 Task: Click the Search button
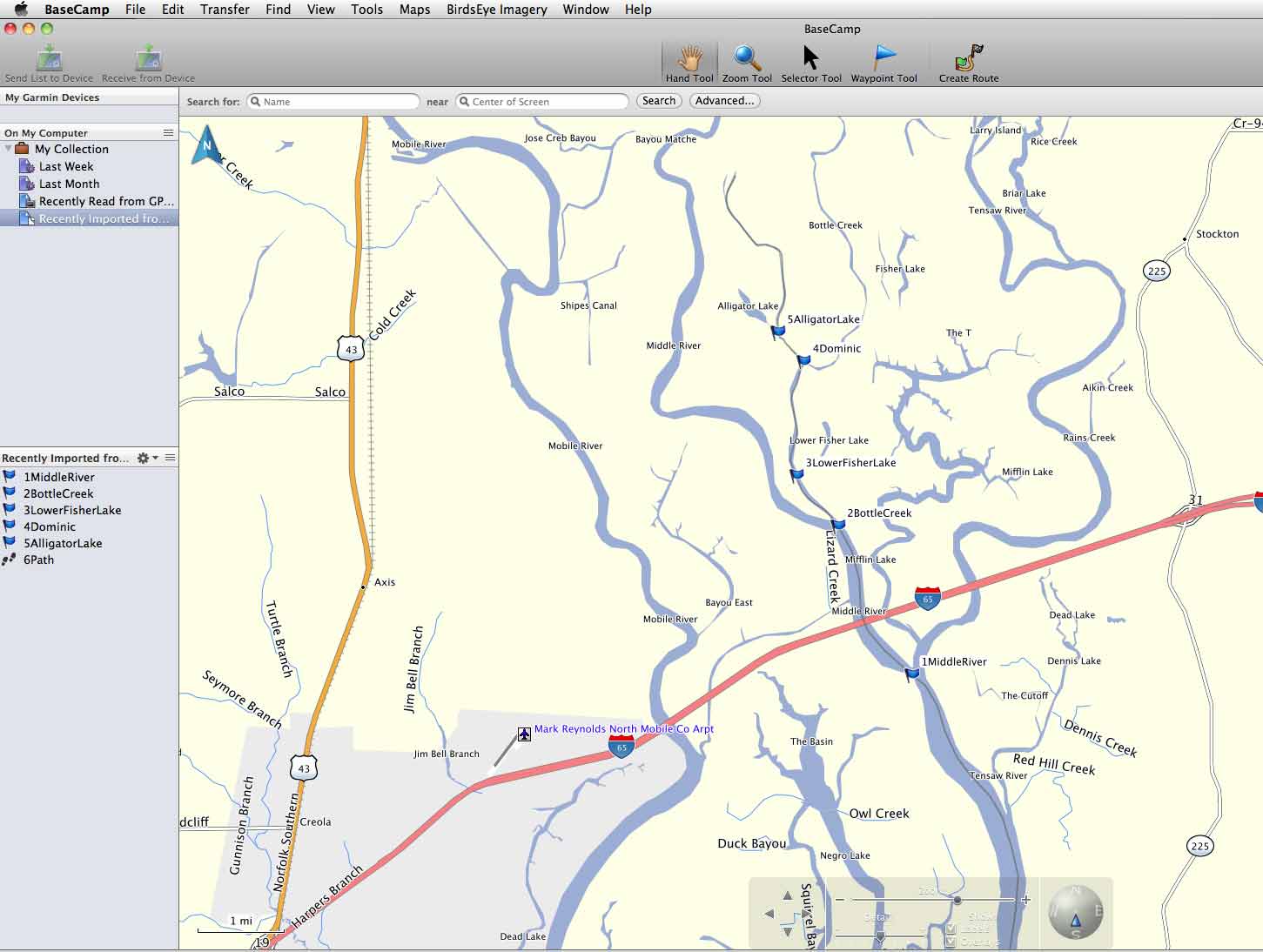[659, 100]
